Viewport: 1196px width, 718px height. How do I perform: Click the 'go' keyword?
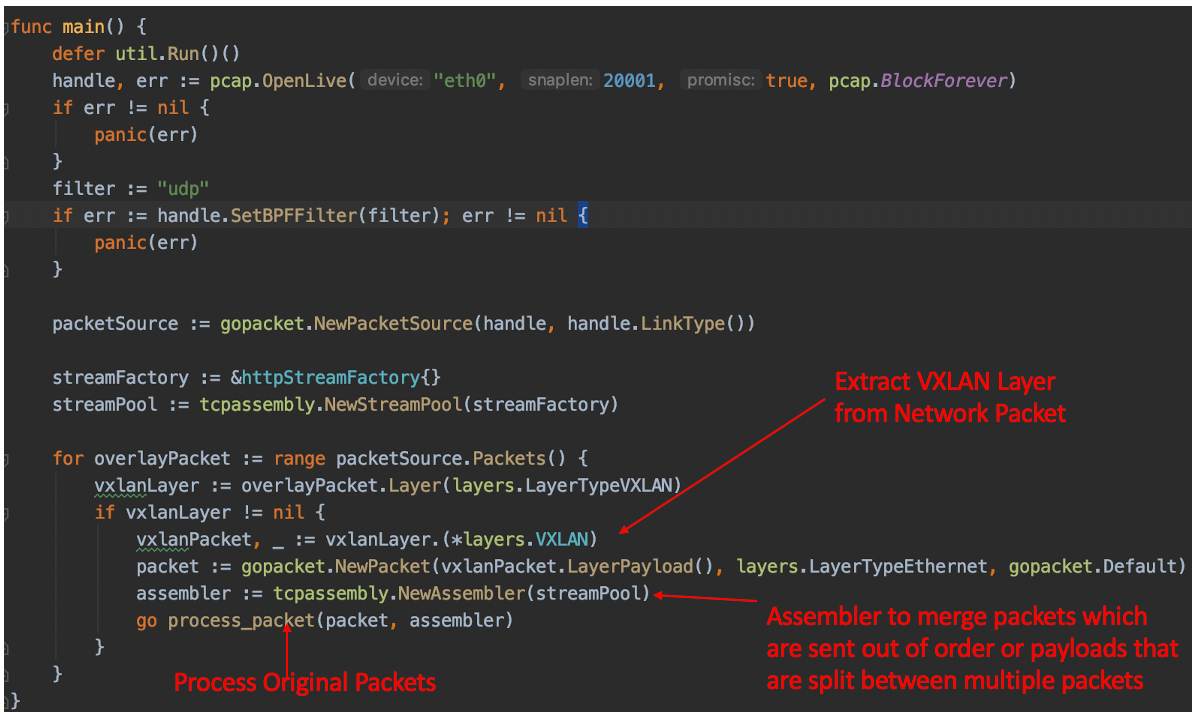coord(146,621)
